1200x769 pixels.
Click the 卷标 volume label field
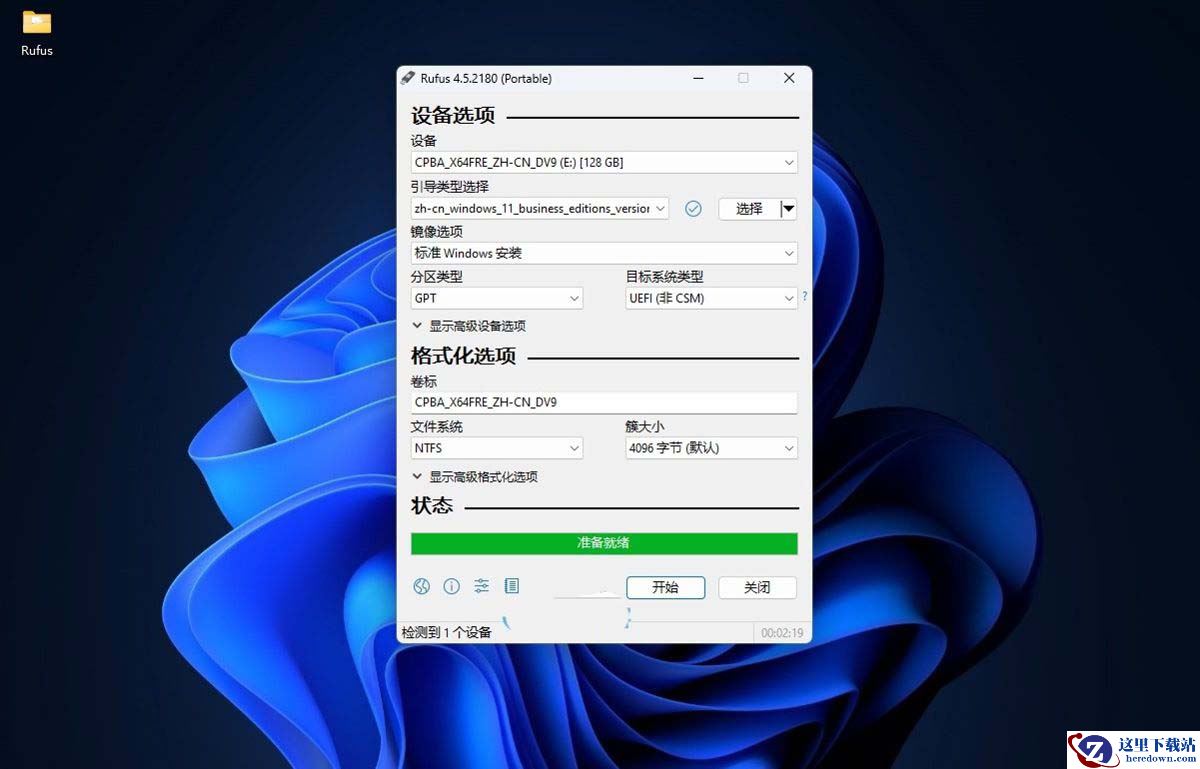click(604, 402)
